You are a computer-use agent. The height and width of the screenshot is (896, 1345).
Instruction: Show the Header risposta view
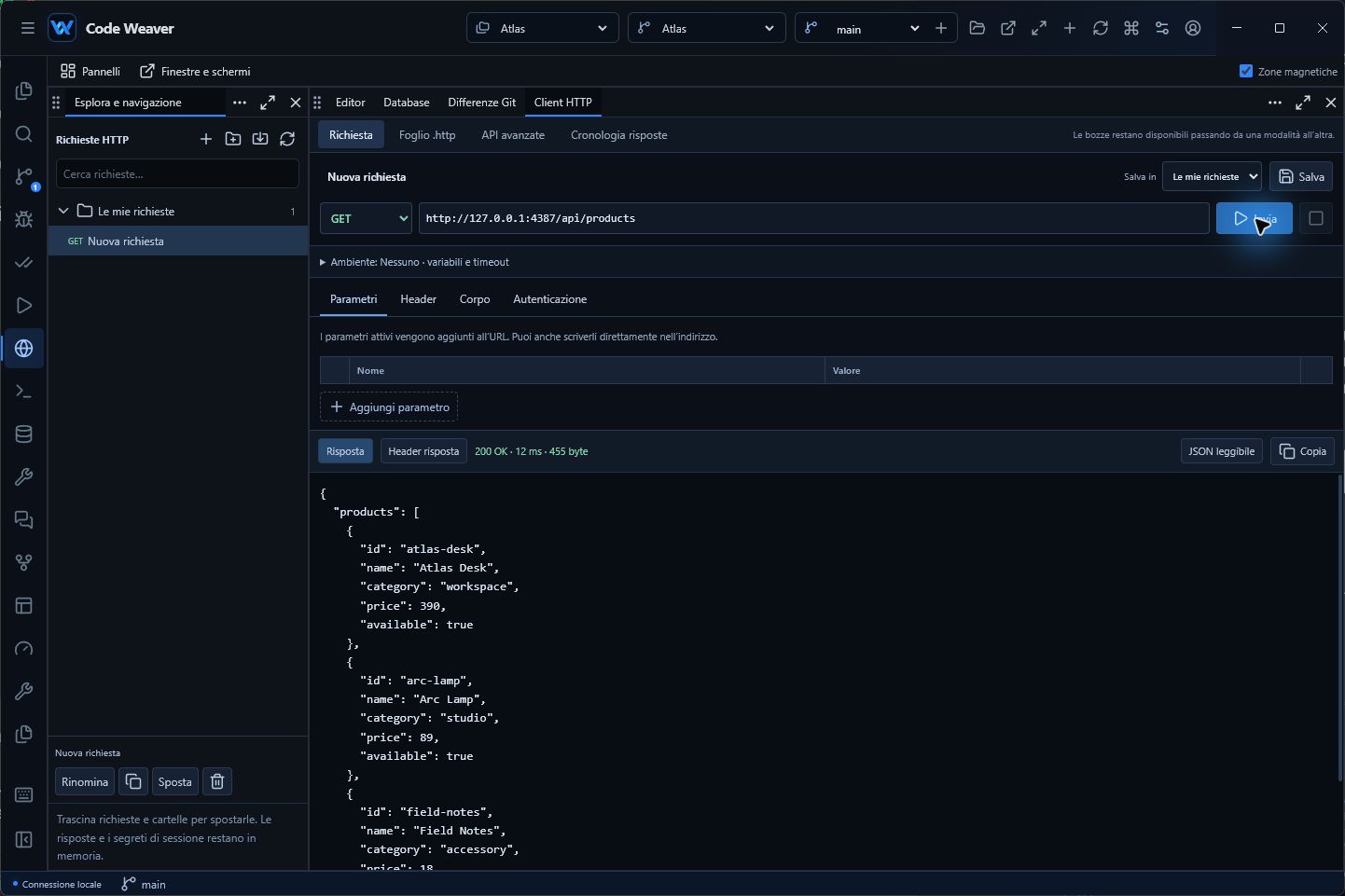tap(423, 451)
